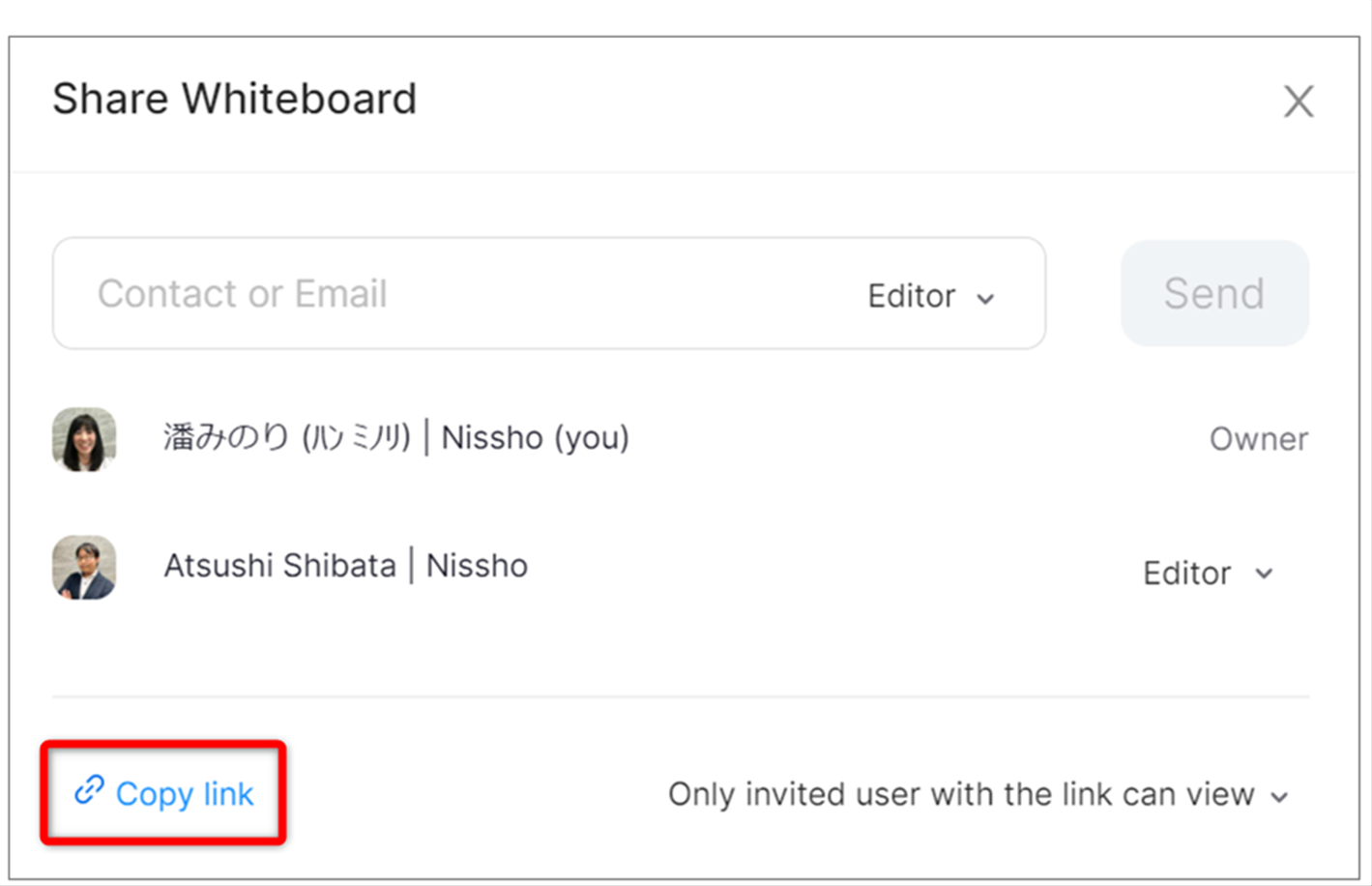Viewport: 1372px width, 886px height.
Task: Click the word 'Editor' in Atsushi's row
Action: click(1187, 574)
